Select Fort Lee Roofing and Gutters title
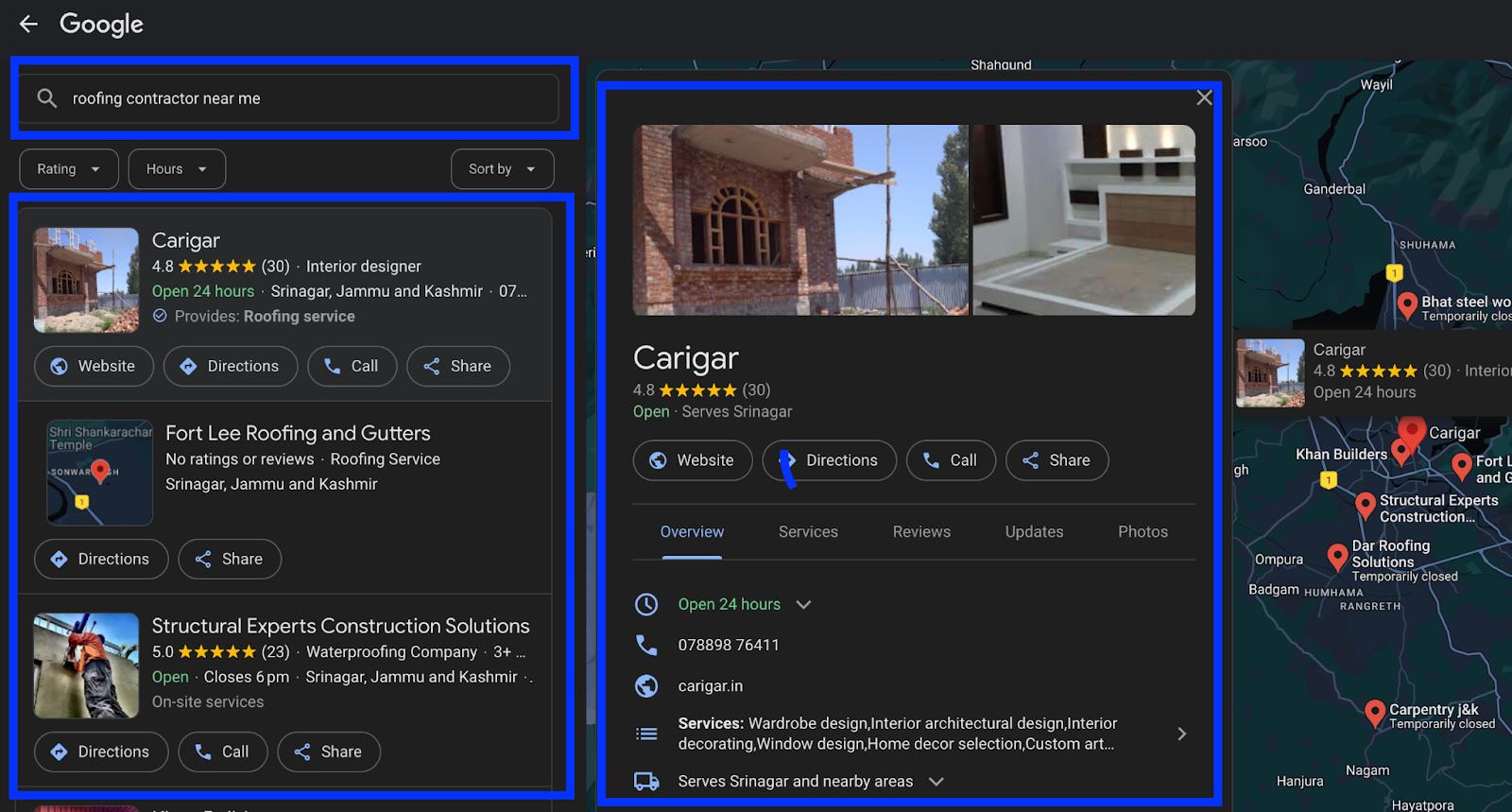This screenshot has width=1512, height=812. pyautogui.click(x=298, y=433)
